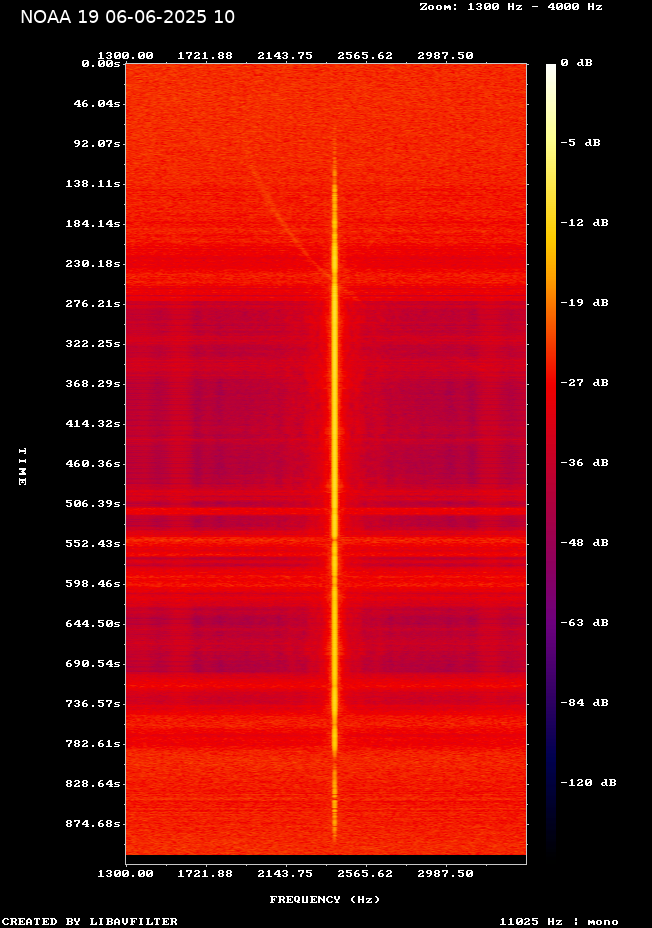Click the bottom axis label 2987.50
Screen dimensions: 652x928
pyautogui.click(x=445, y=874)
